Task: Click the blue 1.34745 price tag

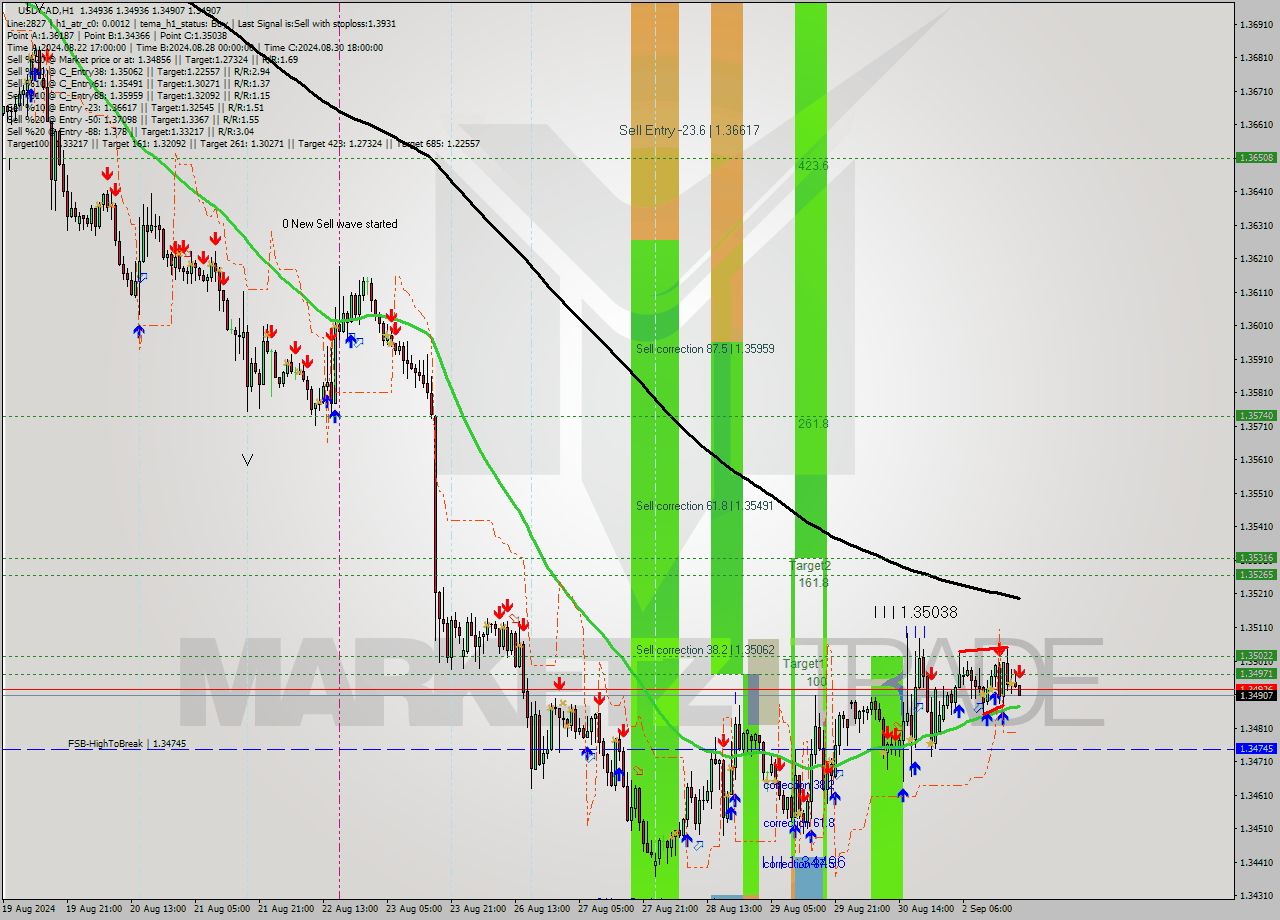Action: coord(1256,749)
